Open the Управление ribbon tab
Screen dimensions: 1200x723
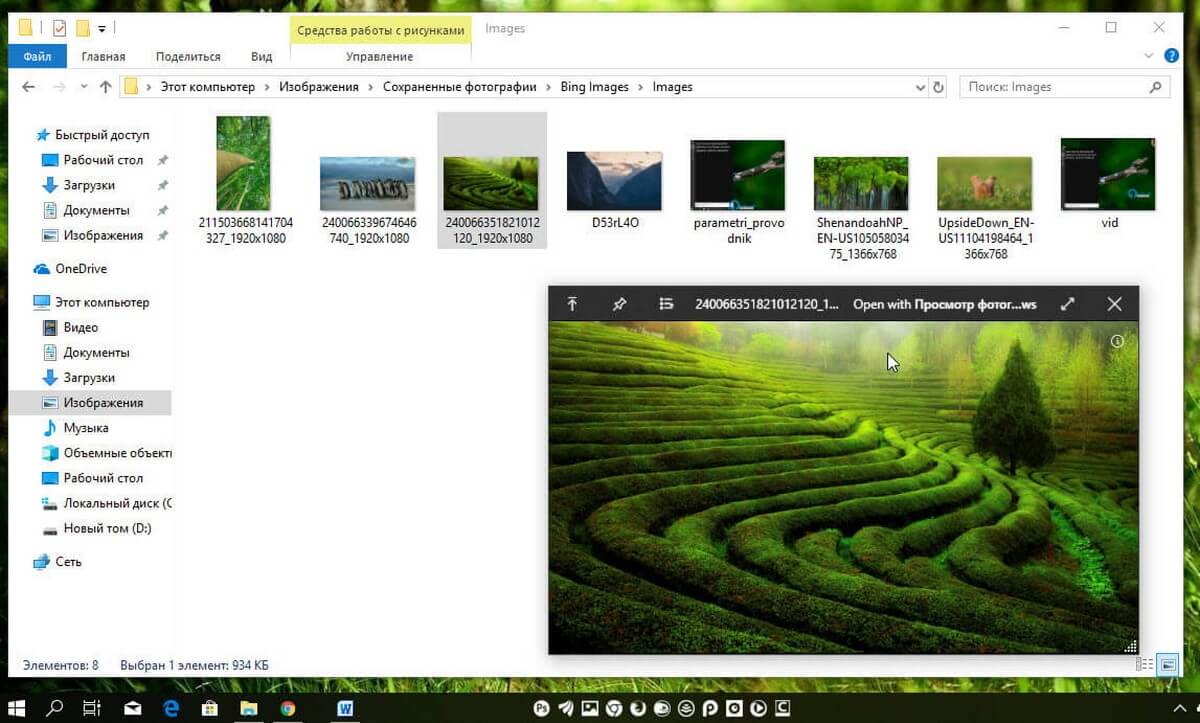coord(380,57)
